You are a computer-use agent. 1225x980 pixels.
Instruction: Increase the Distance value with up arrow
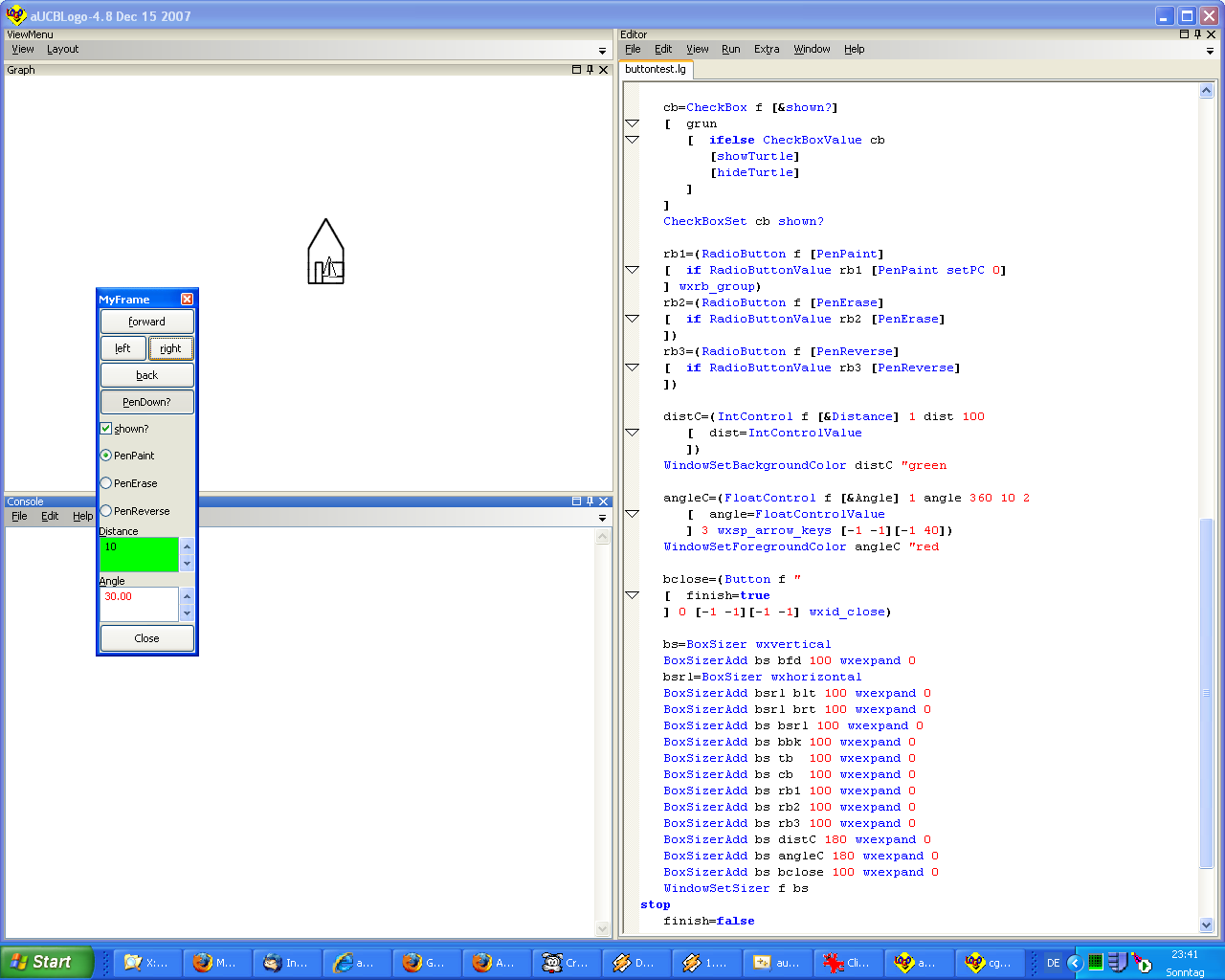click(x=187, y=546)
